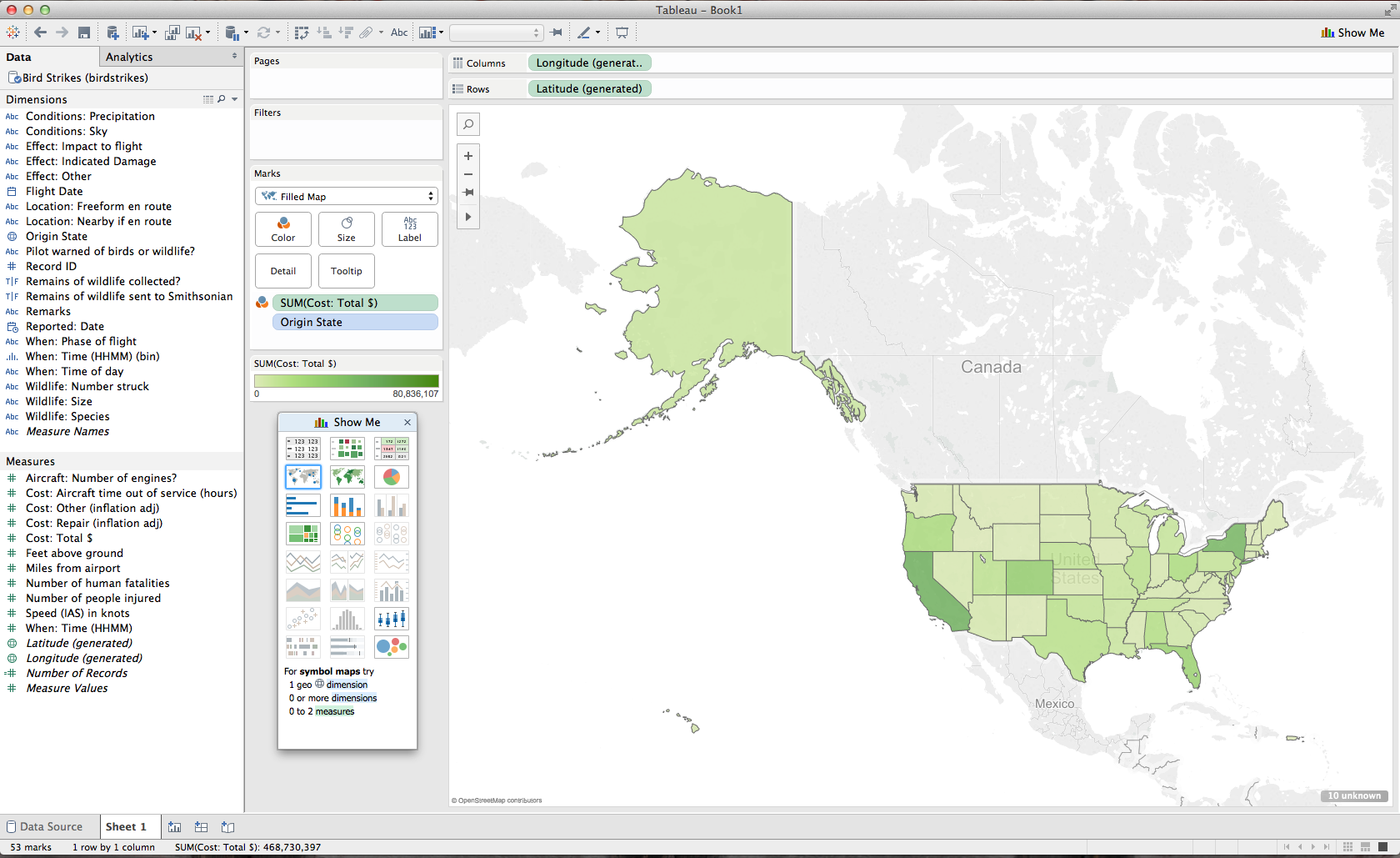Zoom out on the map
This screenshot has width=1400, height=858.
468,174
